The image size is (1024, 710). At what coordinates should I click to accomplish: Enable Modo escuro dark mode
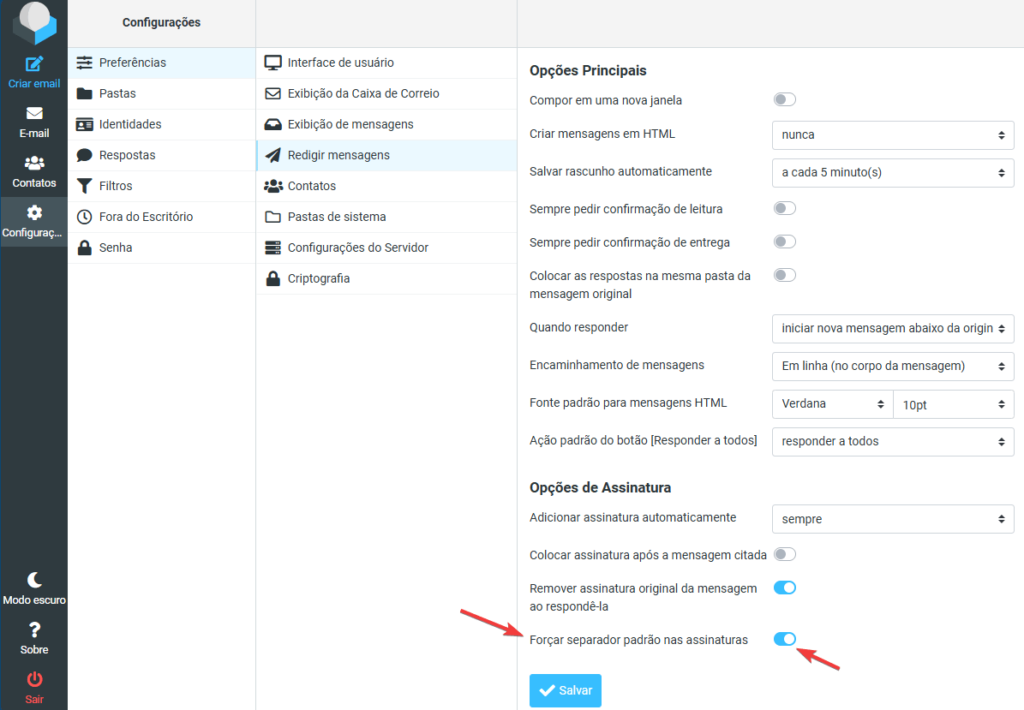pos(33,585)
